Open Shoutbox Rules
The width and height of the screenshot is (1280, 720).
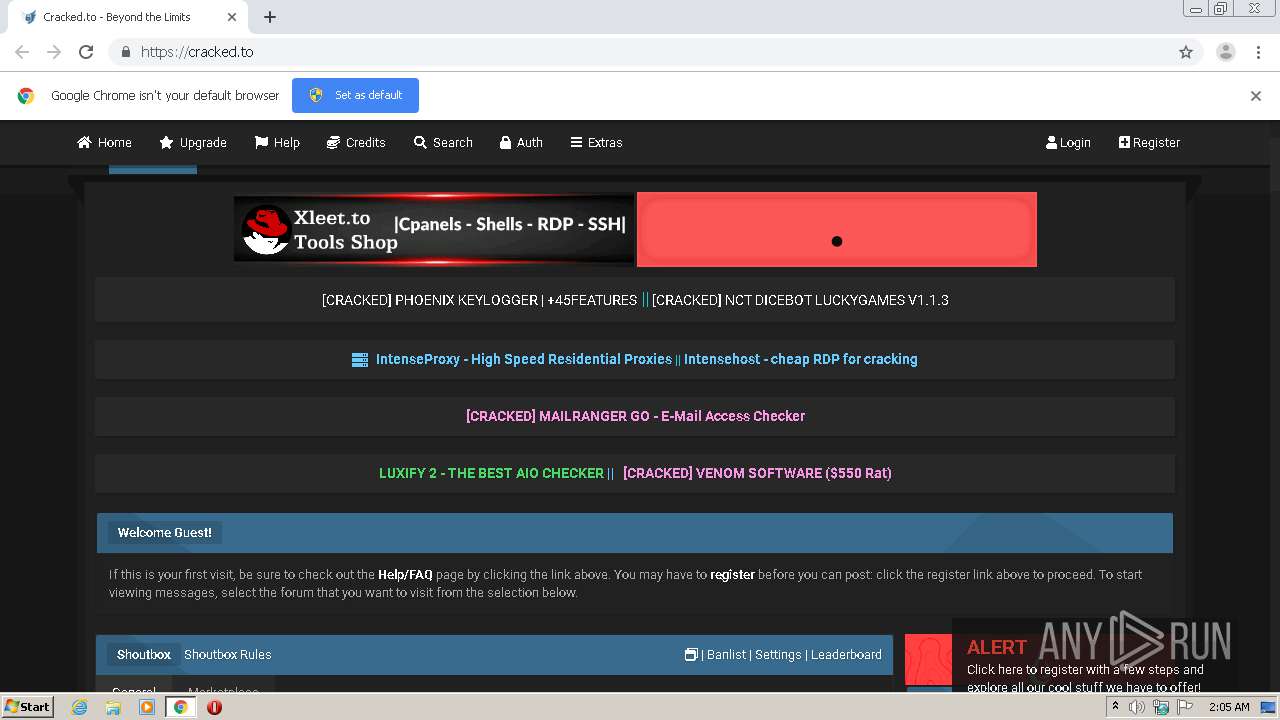(228, 655)
